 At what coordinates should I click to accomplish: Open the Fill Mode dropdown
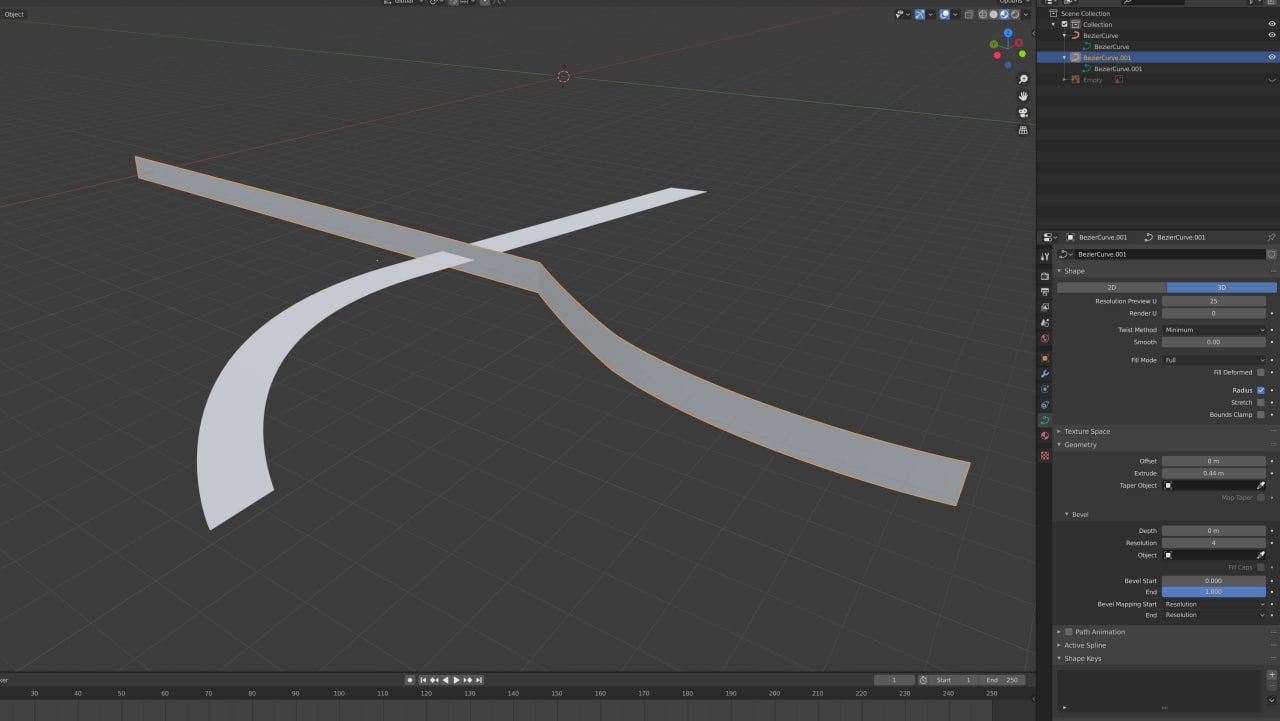coord(1214,360)
